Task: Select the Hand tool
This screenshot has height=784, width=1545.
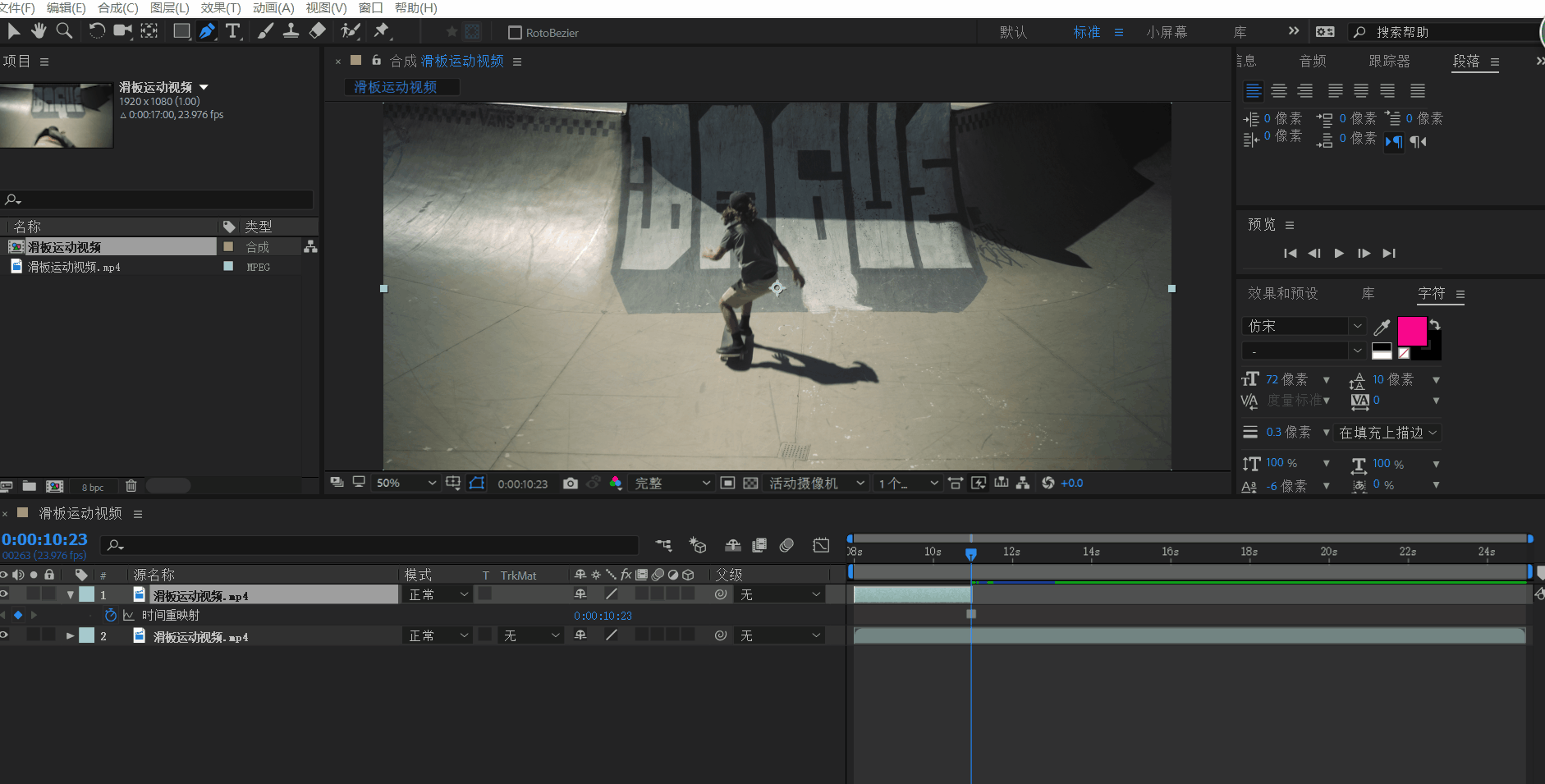Action: 39,31
